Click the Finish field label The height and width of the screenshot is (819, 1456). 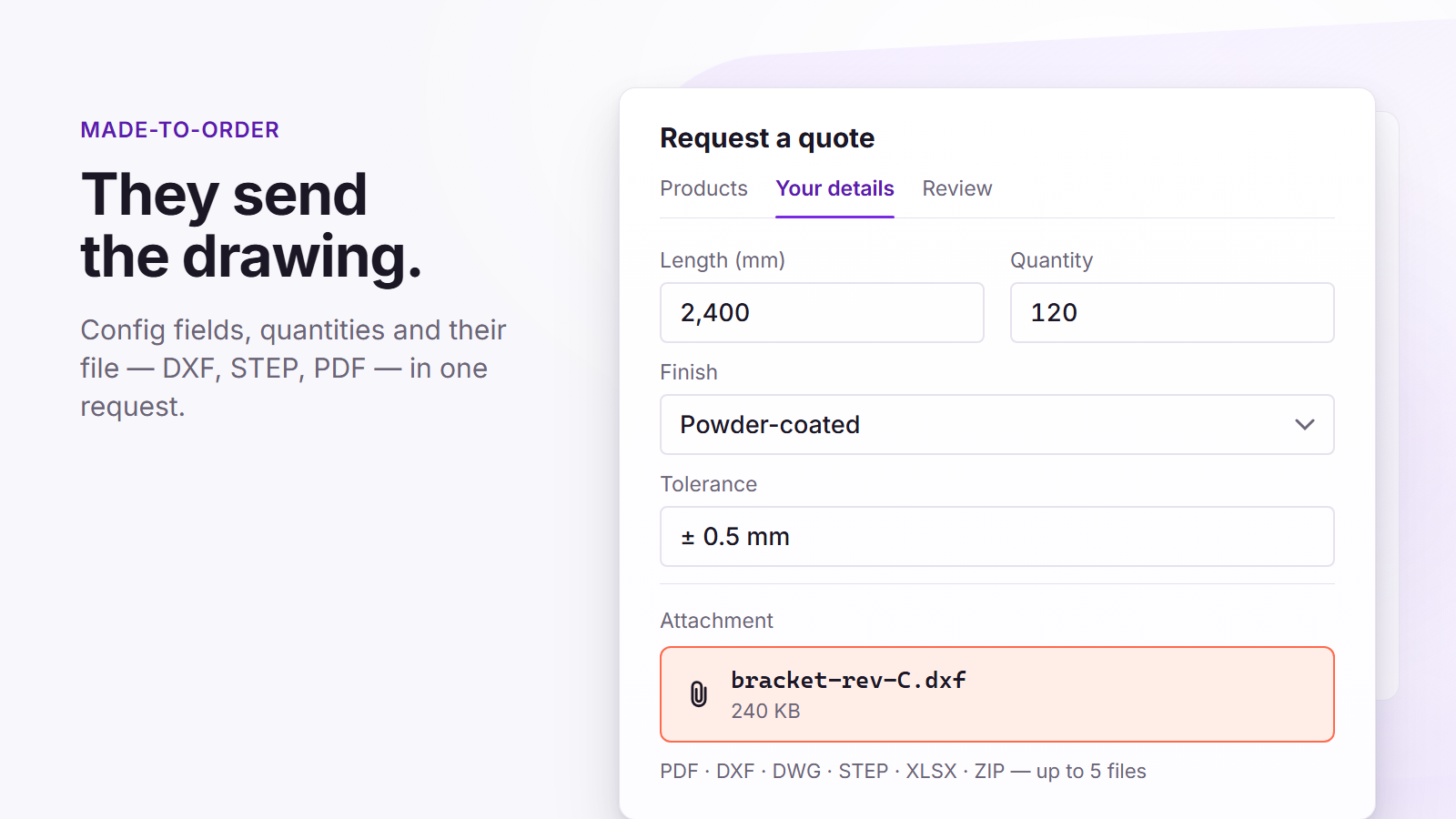tap(689, 372)
